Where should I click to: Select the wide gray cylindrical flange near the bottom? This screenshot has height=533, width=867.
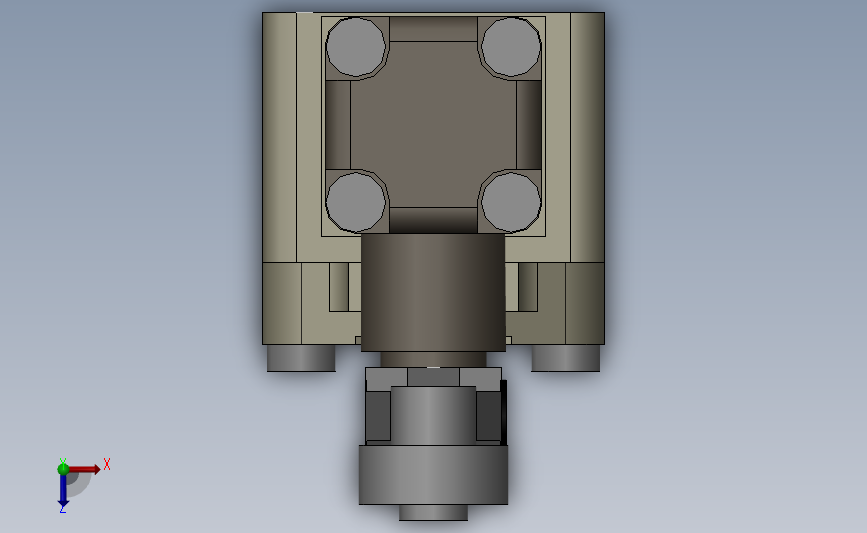[x=433, y=475]
